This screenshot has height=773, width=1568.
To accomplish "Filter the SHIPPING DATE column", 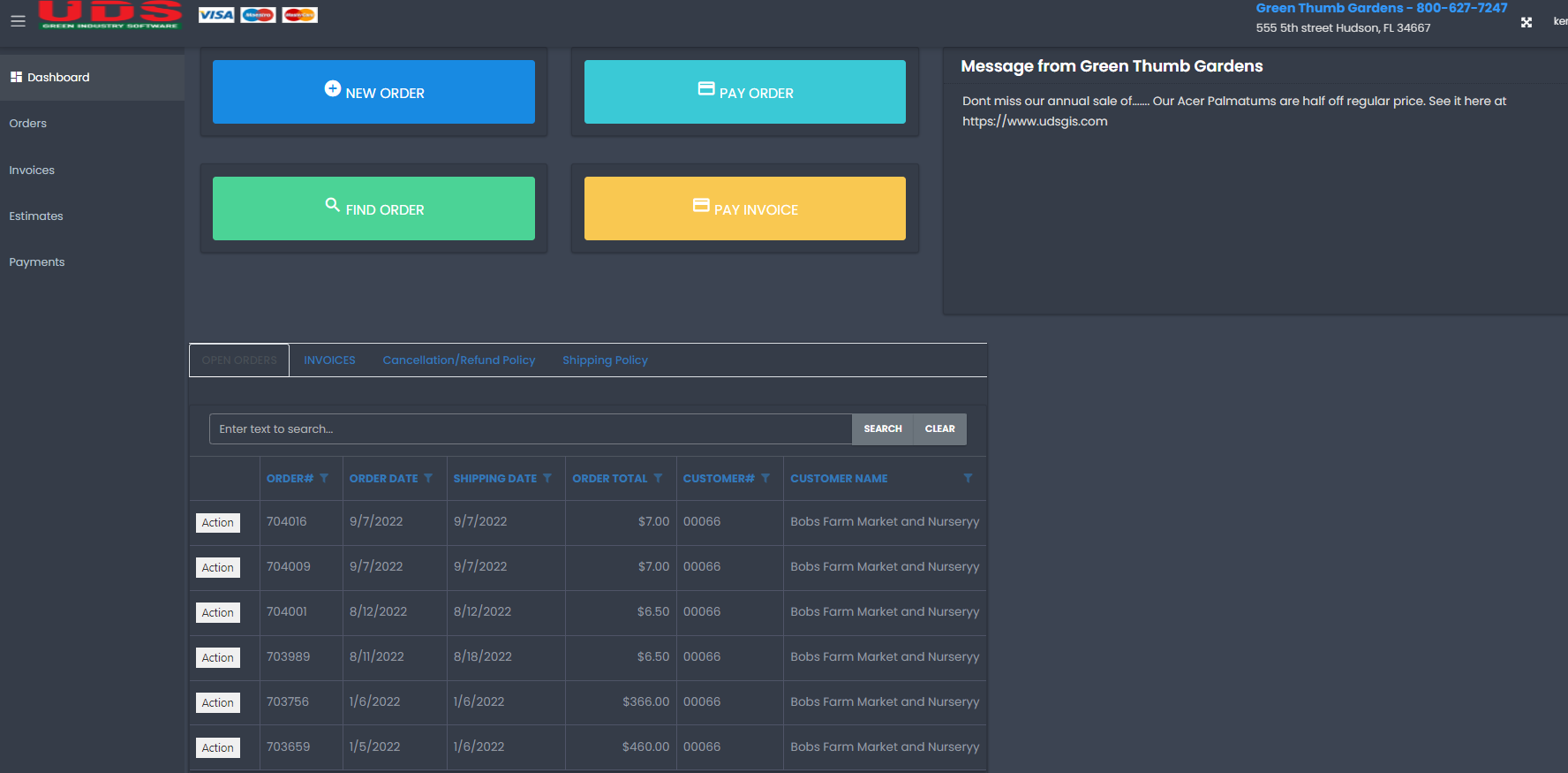I will [547, 478].
